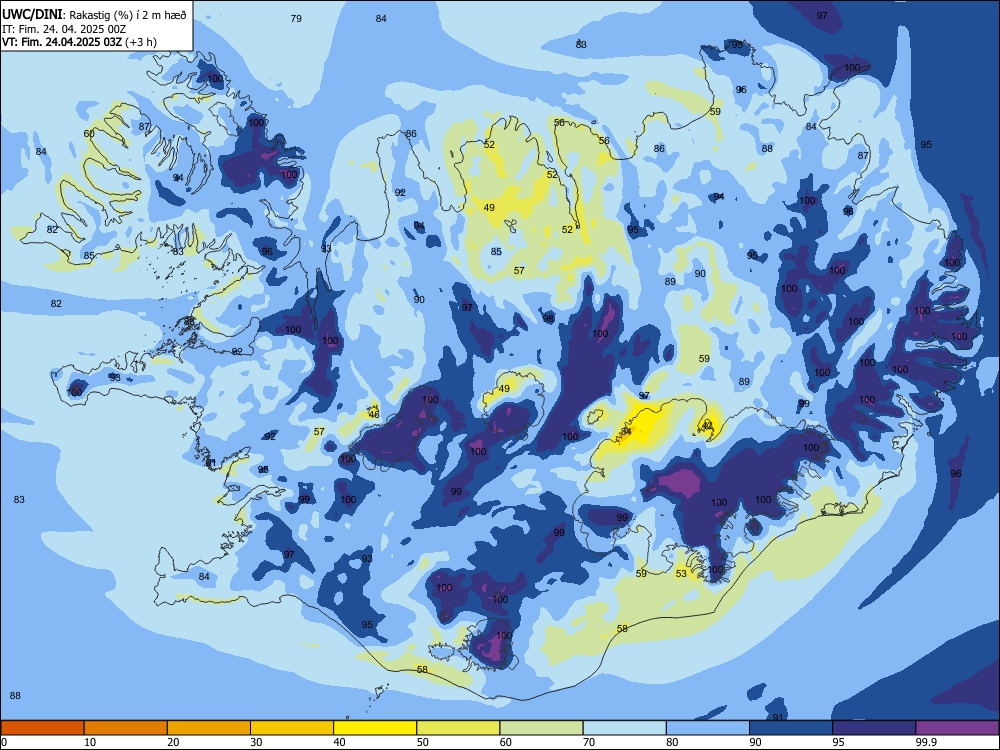Pick the bright yellow 40–50 legend swatch
The image size is (1000, 750).
[x=375, y=728]
